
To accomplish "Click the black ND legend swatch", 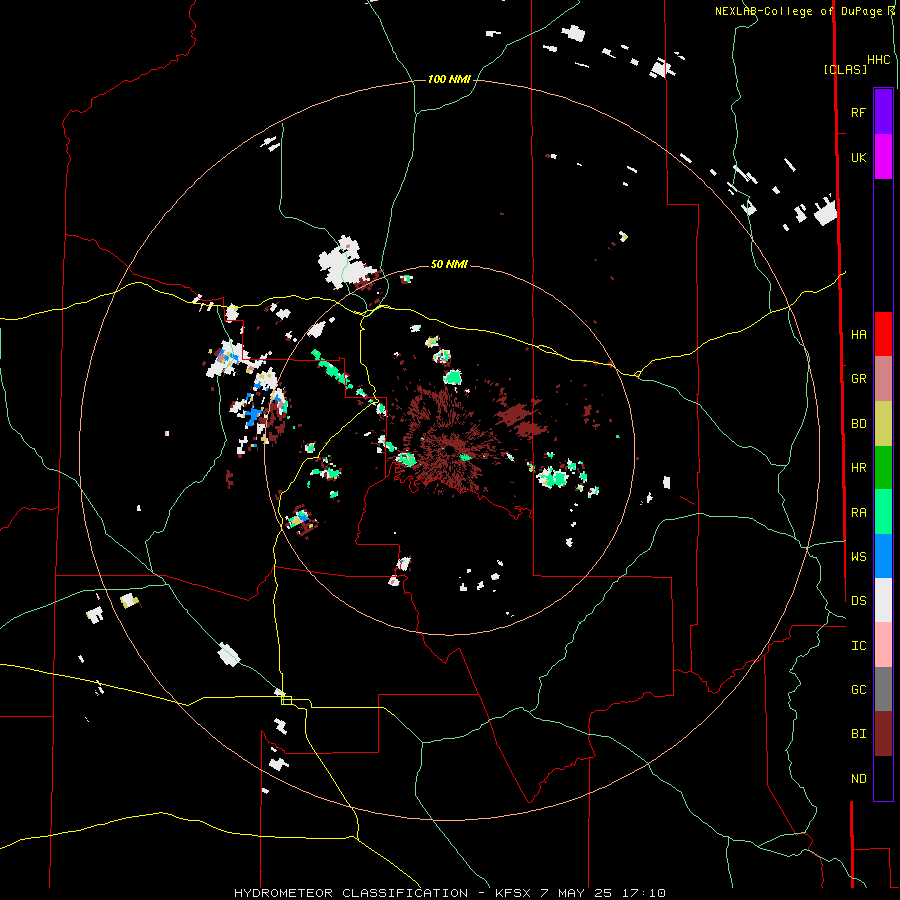I will coord(883,778).
